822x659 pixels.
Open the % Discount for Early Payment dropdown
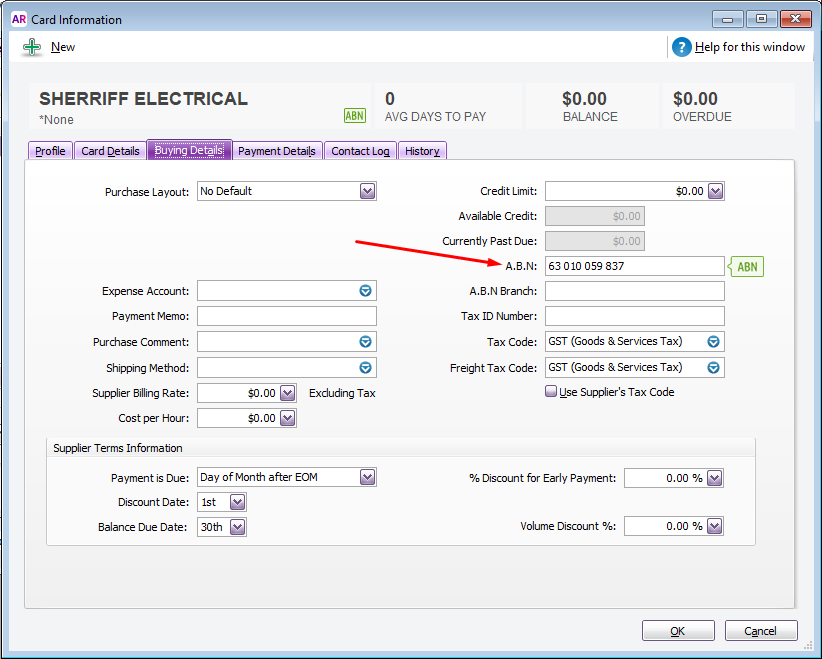point(715,478)
